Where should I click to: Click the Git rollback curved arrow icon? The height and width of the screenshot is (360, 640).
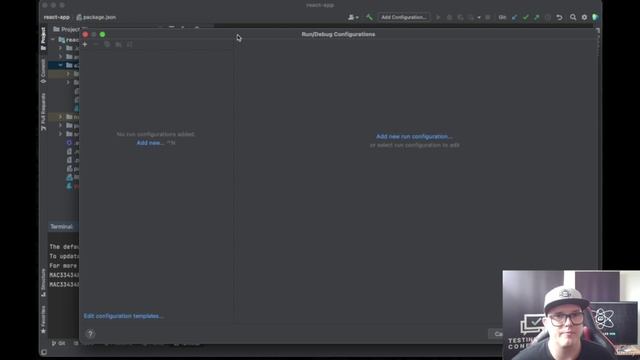click(560, 17)
